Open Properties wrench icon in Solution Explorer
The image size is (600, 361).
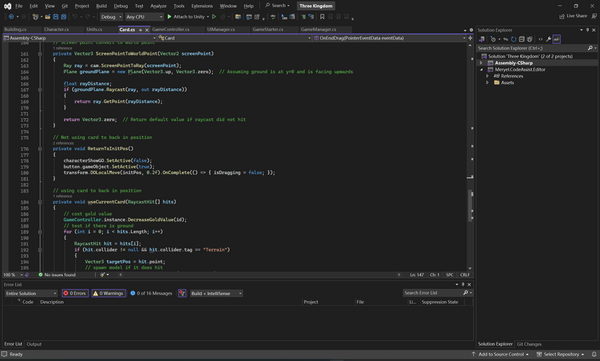tap(548, 39)
